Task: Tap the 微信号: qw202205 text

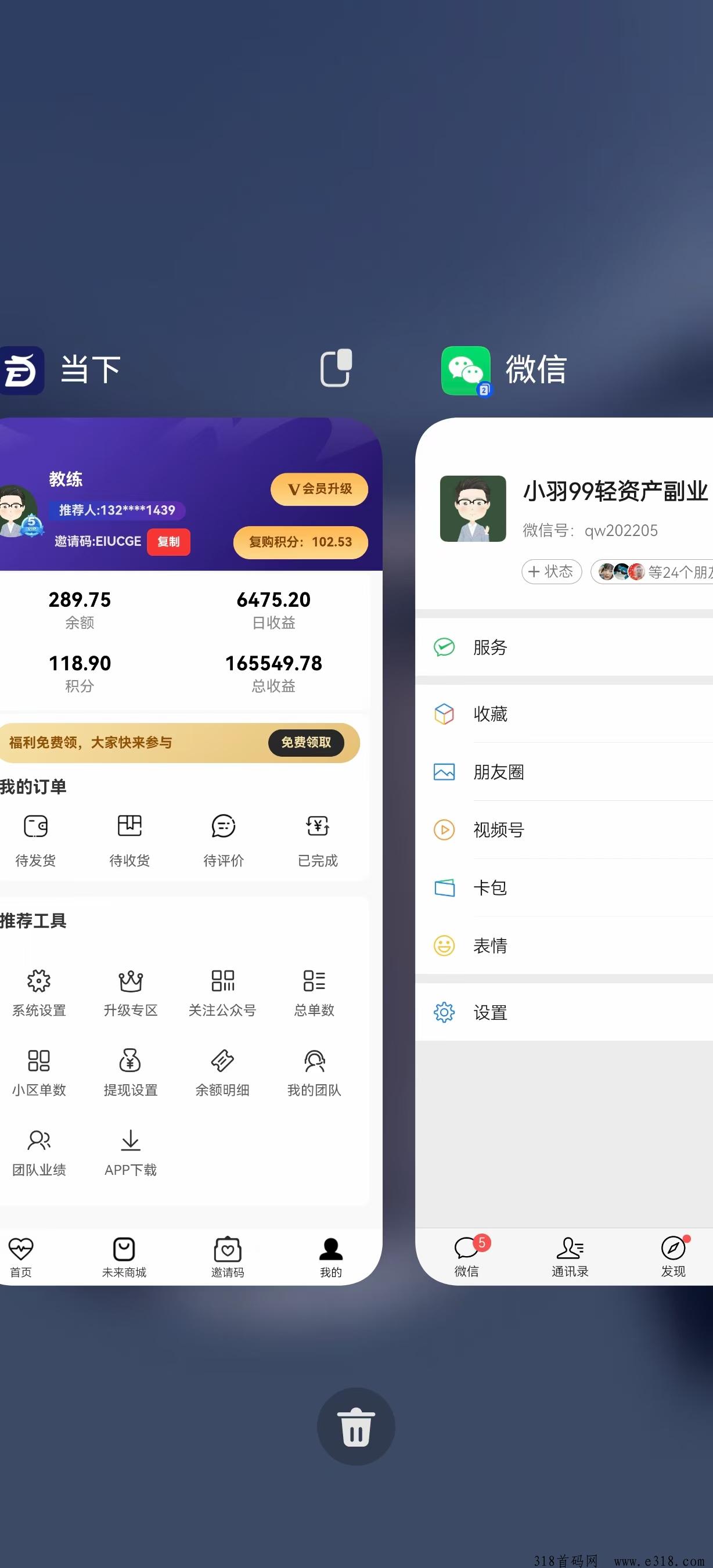Action: 590,530
